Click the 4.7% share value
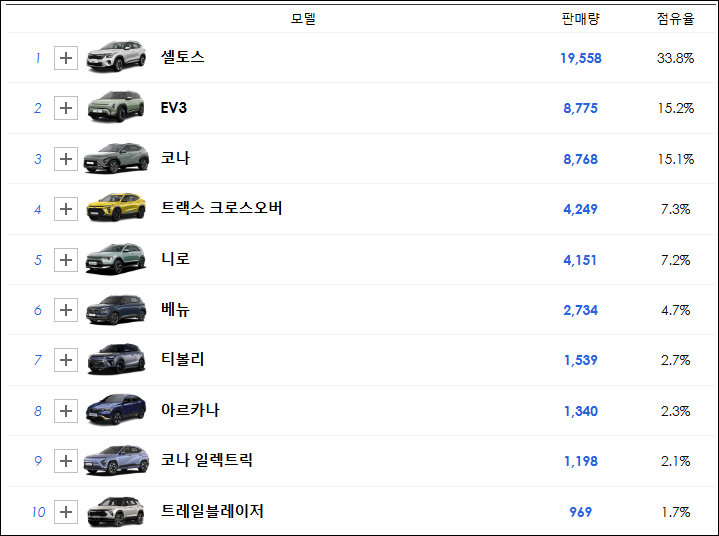Screen dimensions: 719x536 tap(675, 310)
